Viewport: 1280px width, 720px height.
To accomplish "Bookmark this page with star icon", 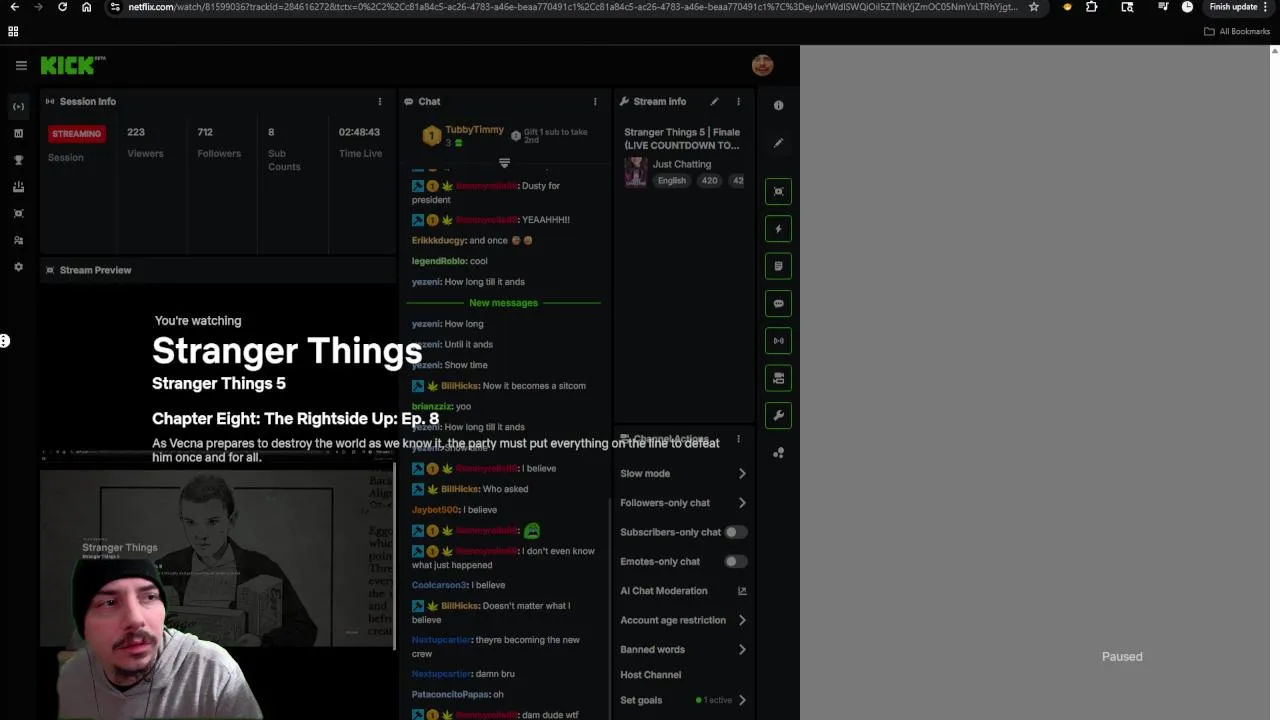I will pyautogui.click(x=1034, y=7).
